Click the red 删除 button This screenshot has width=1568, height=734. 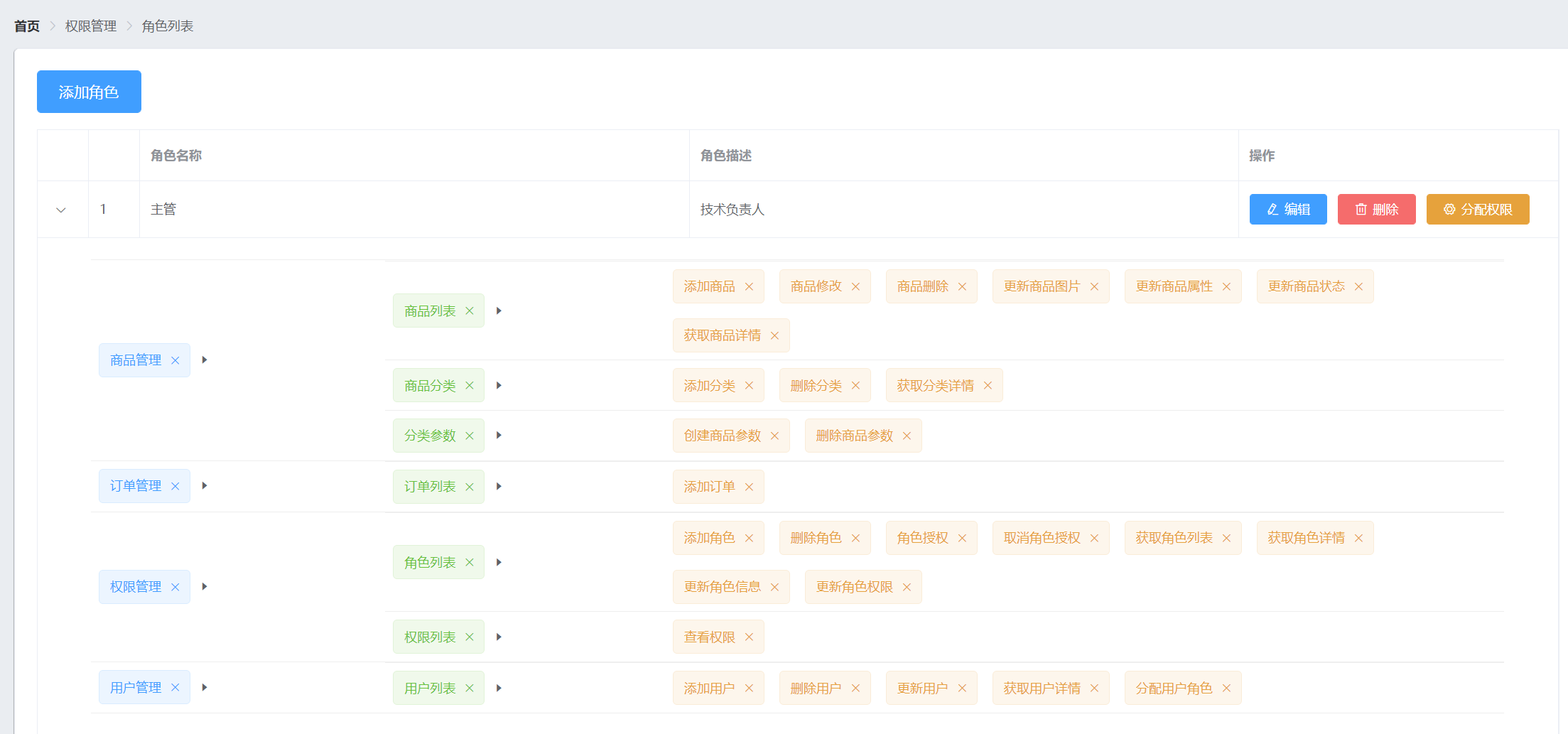pos(1376,210)
